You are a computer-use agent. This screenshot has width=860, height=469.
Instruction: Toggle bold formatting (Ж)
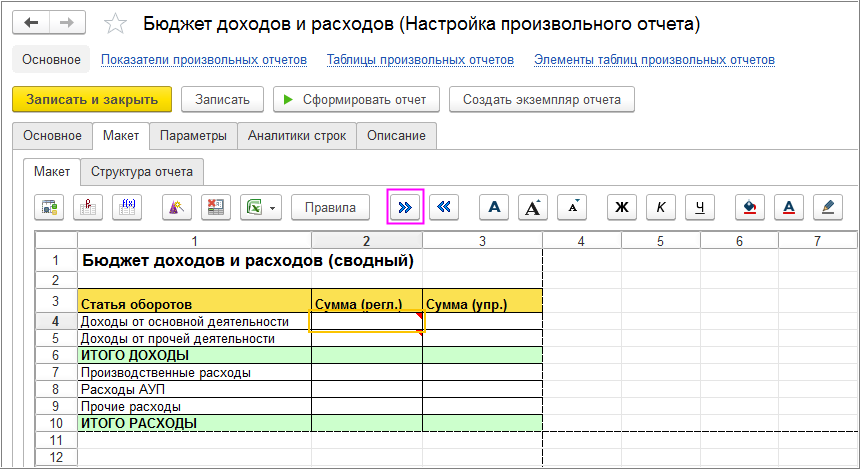621,207
